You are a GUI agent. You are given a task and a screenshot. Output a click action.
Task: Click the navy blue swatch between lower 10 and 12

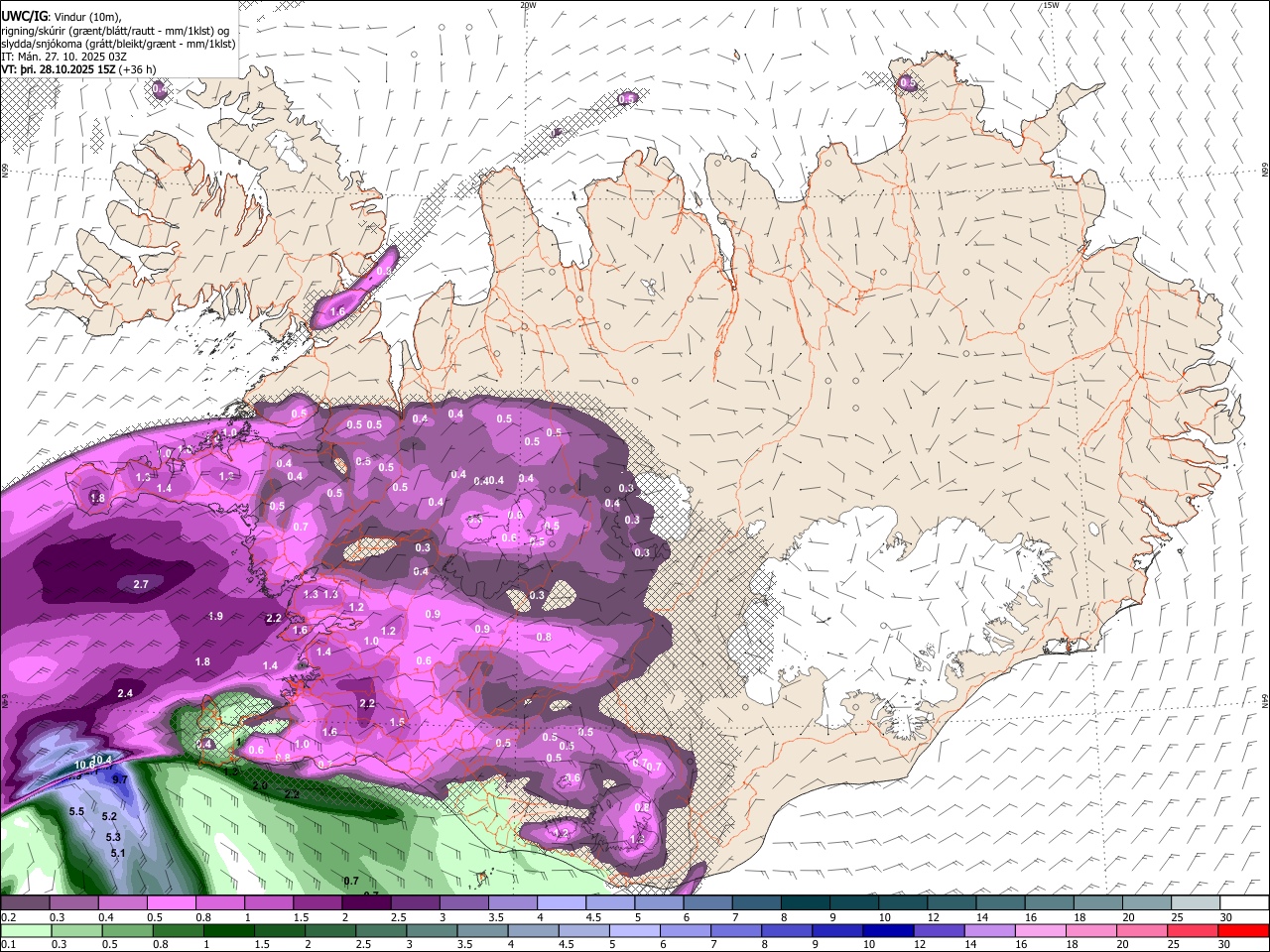pos(888,931)
